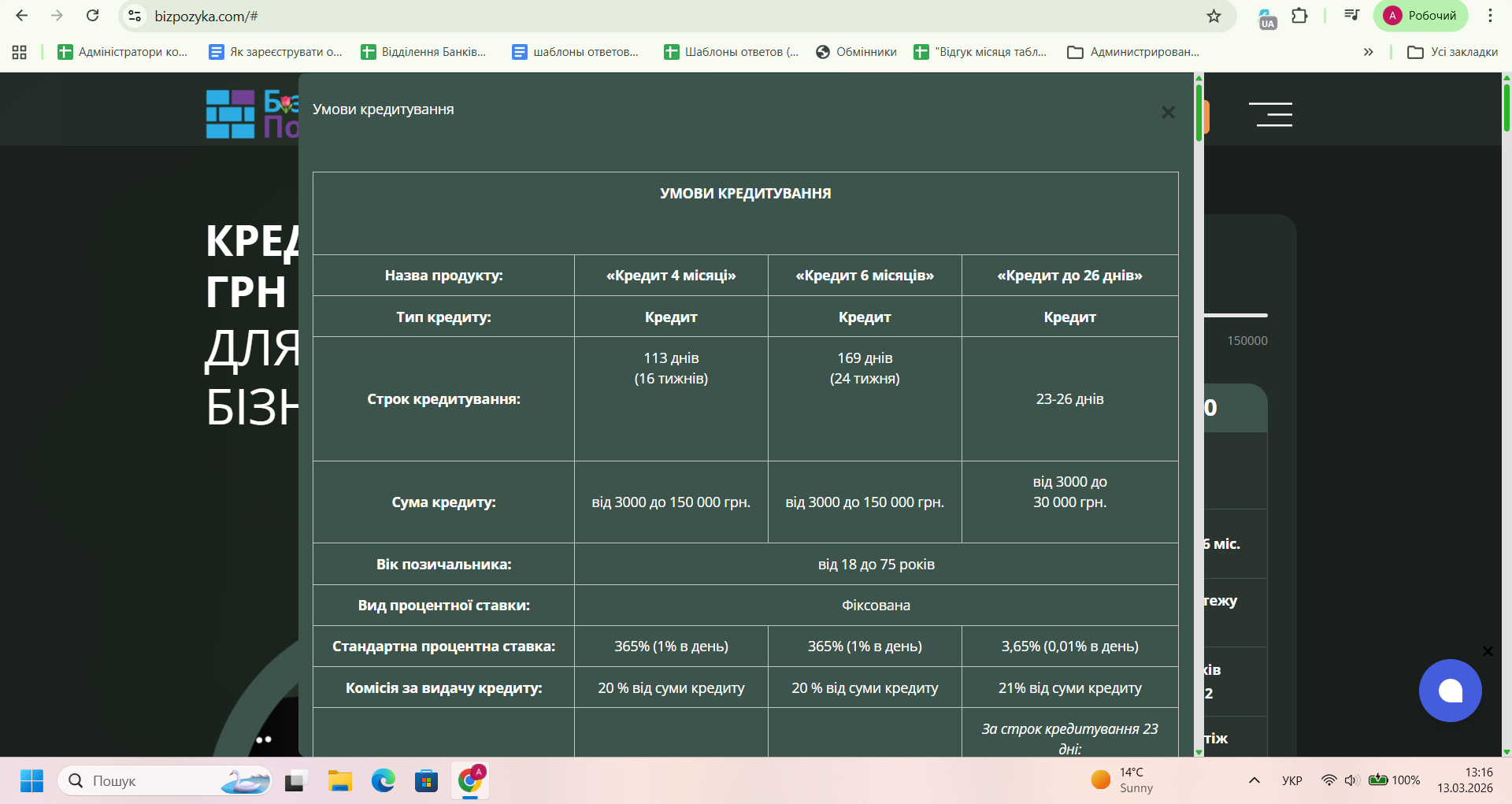Bookmark this page with the star icon
The width and height of the screenshot is (1512, 804).
(1214, 16)
